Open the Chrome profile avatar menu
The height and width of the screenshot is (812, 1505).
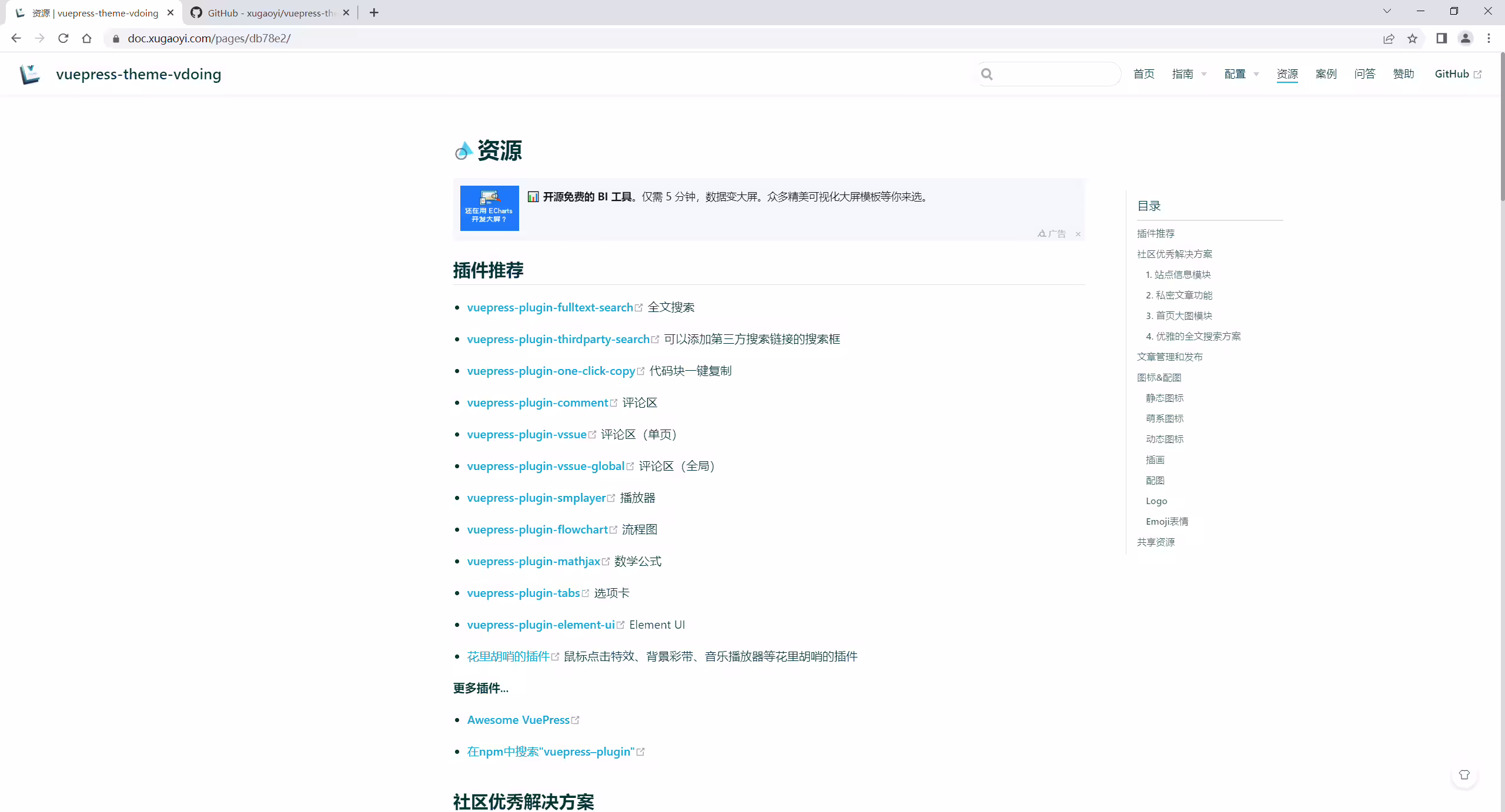pos(1466,38)
